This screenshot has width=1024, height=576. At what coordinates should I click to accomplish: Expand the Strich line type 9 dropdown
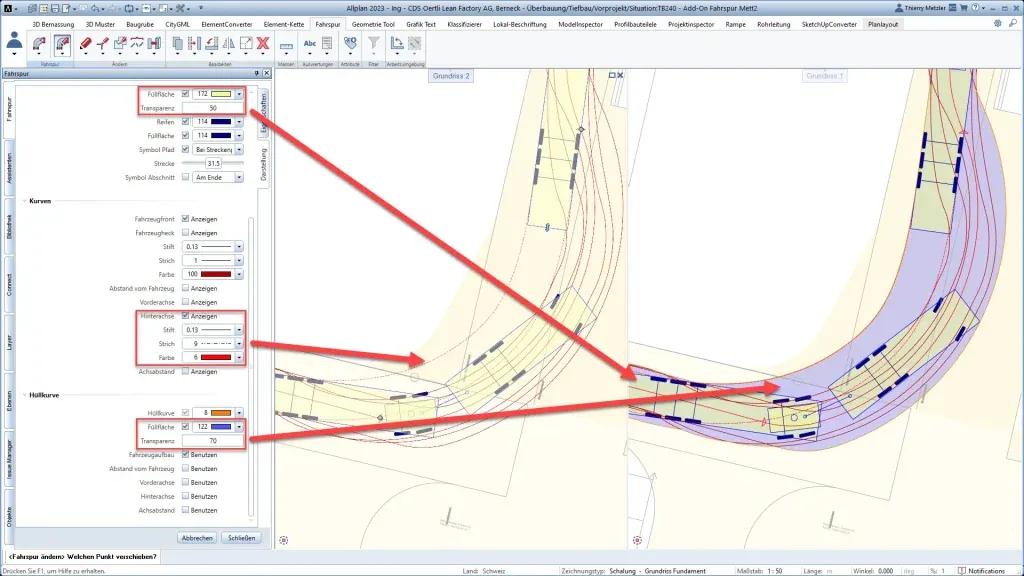(239, 343)
